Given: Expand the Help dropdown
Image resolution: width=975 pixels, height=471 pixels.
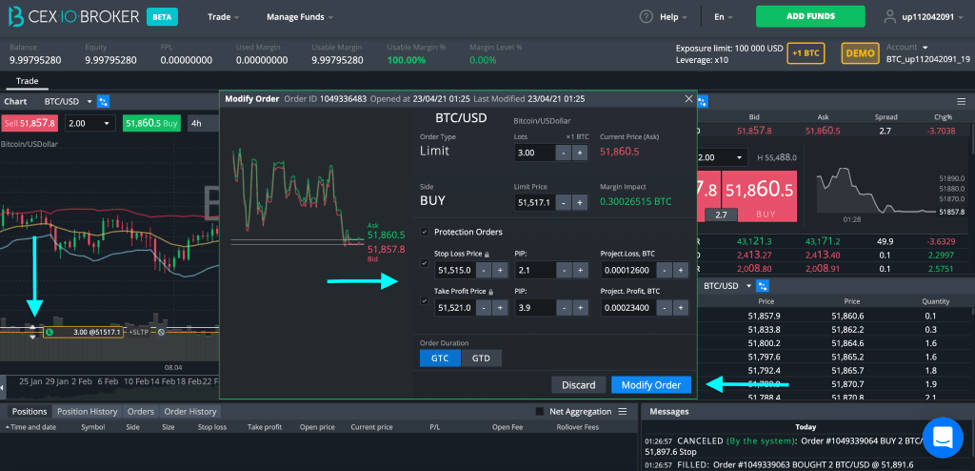Looking at the screenshot, I should point(673,17).
